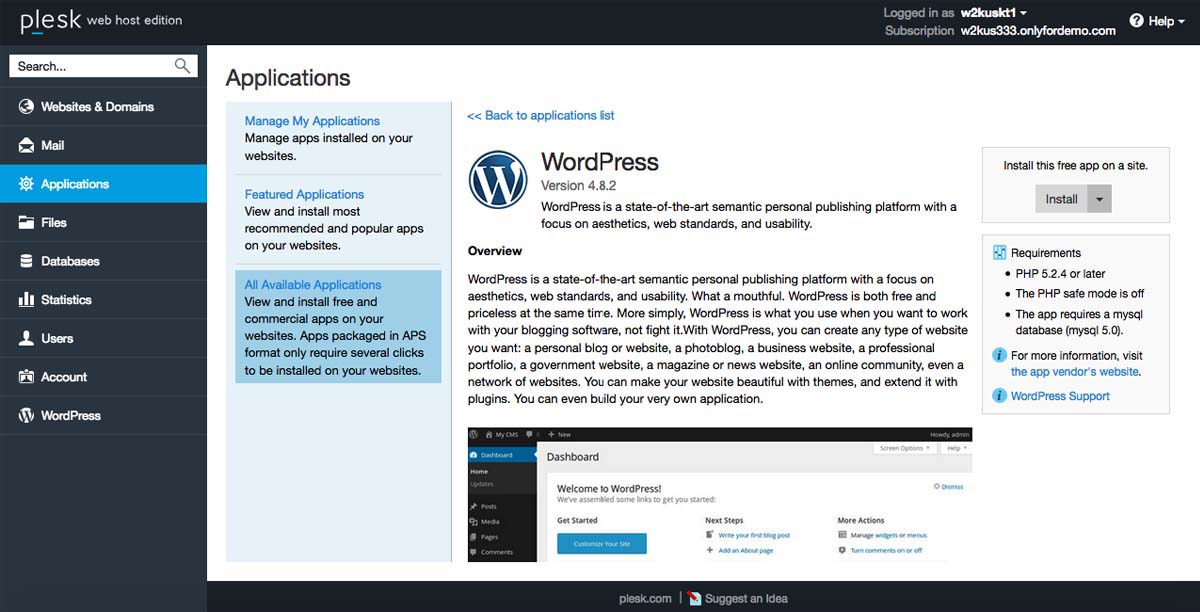Open the app vendor's website link
Image resolution: width=1200 pixels, height=612 pixels.
coord(1075,372)
